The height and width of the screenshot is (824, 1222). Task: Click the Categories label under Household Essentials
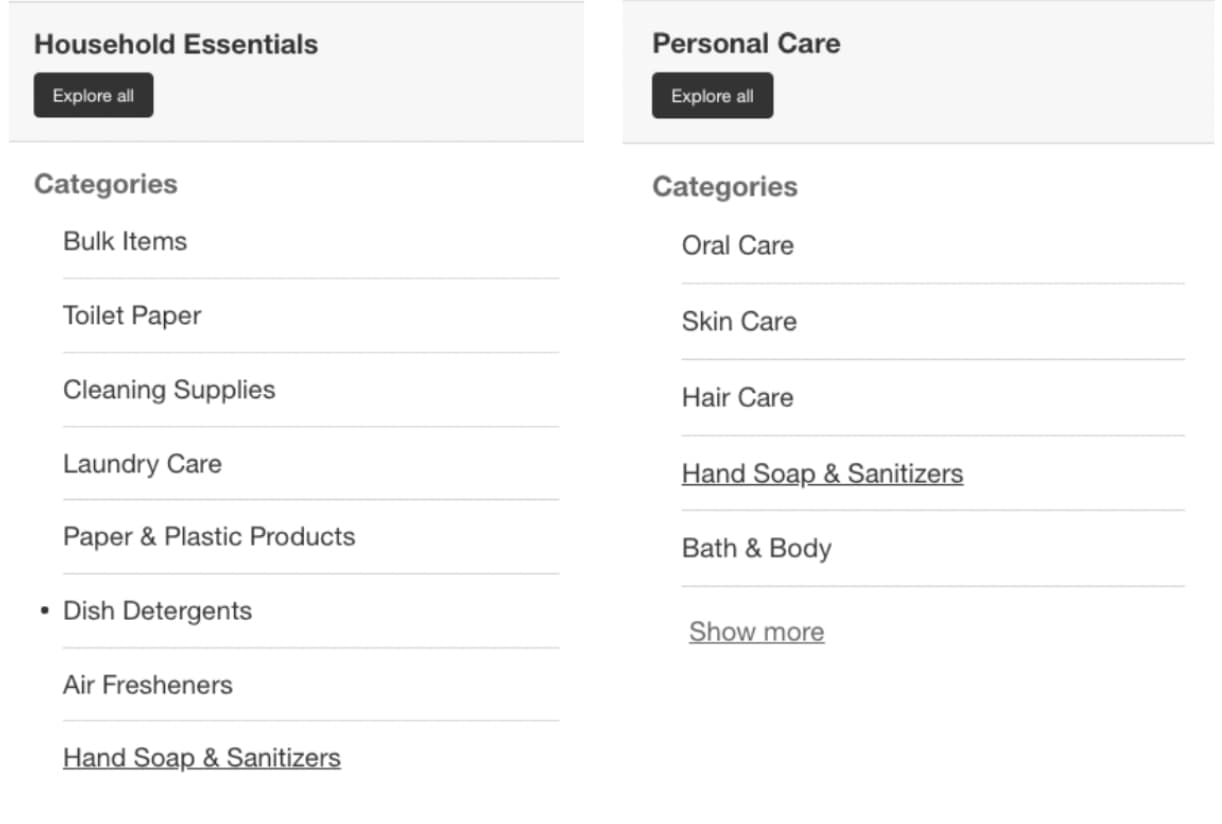click(x=106, y=183)
